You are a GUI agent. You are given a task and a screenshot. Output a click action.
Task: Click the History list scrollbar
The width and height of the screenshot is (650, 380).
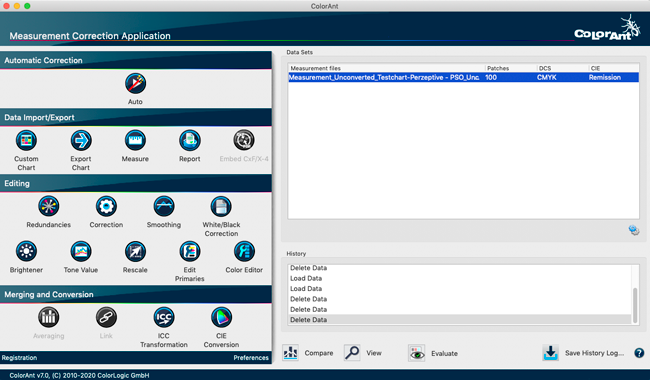635,305
